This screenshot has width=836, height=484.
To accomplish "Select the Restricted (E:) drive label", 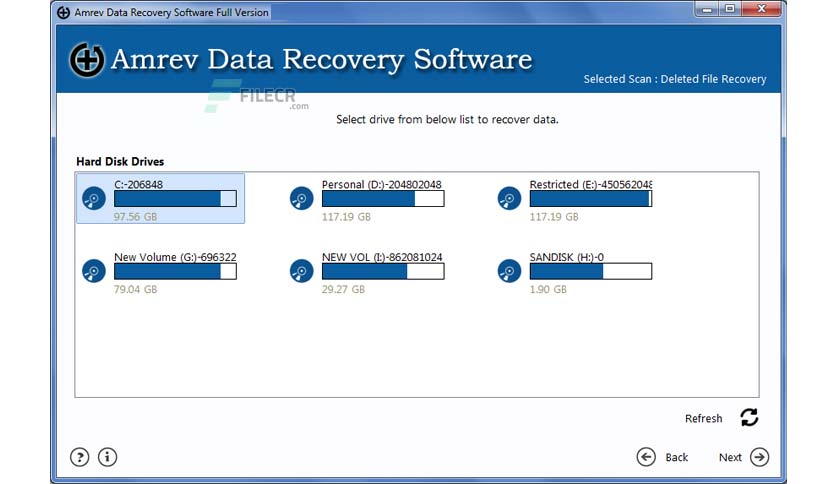I will pyautogui.click(x=591, y=184).
